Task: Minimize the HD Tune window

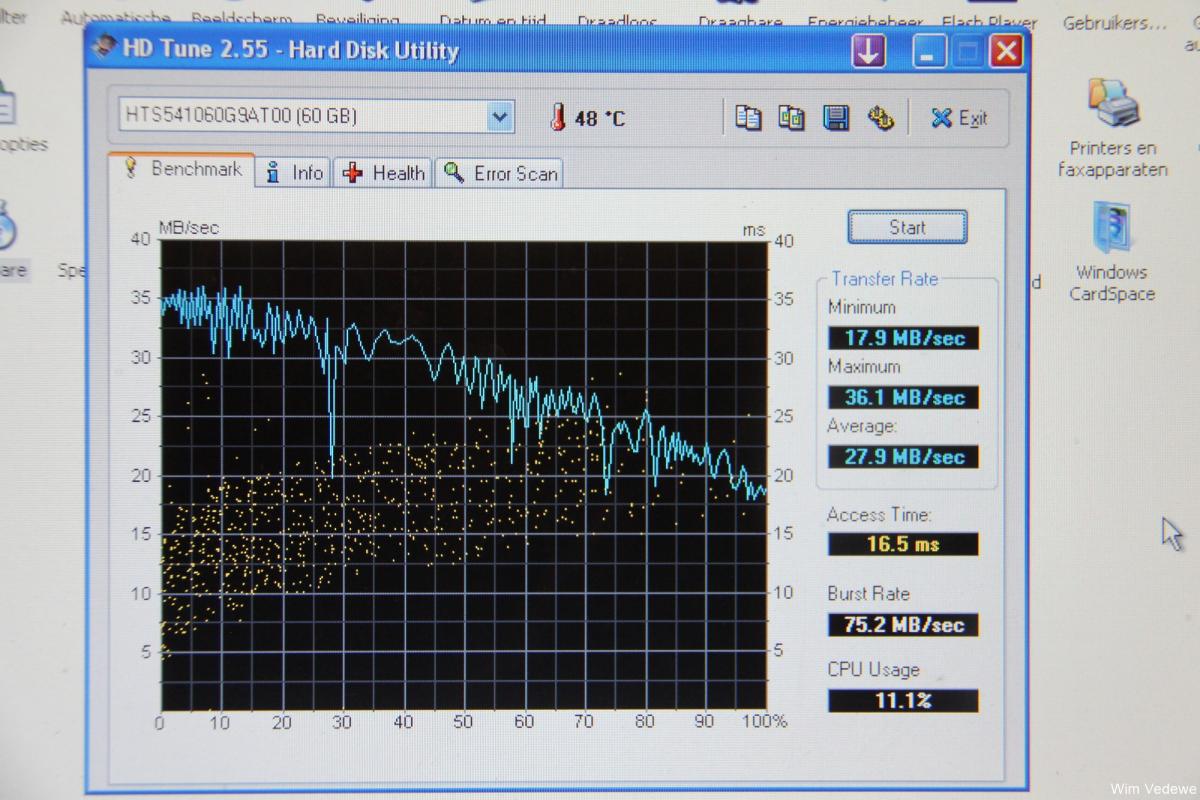Action: 929,51
